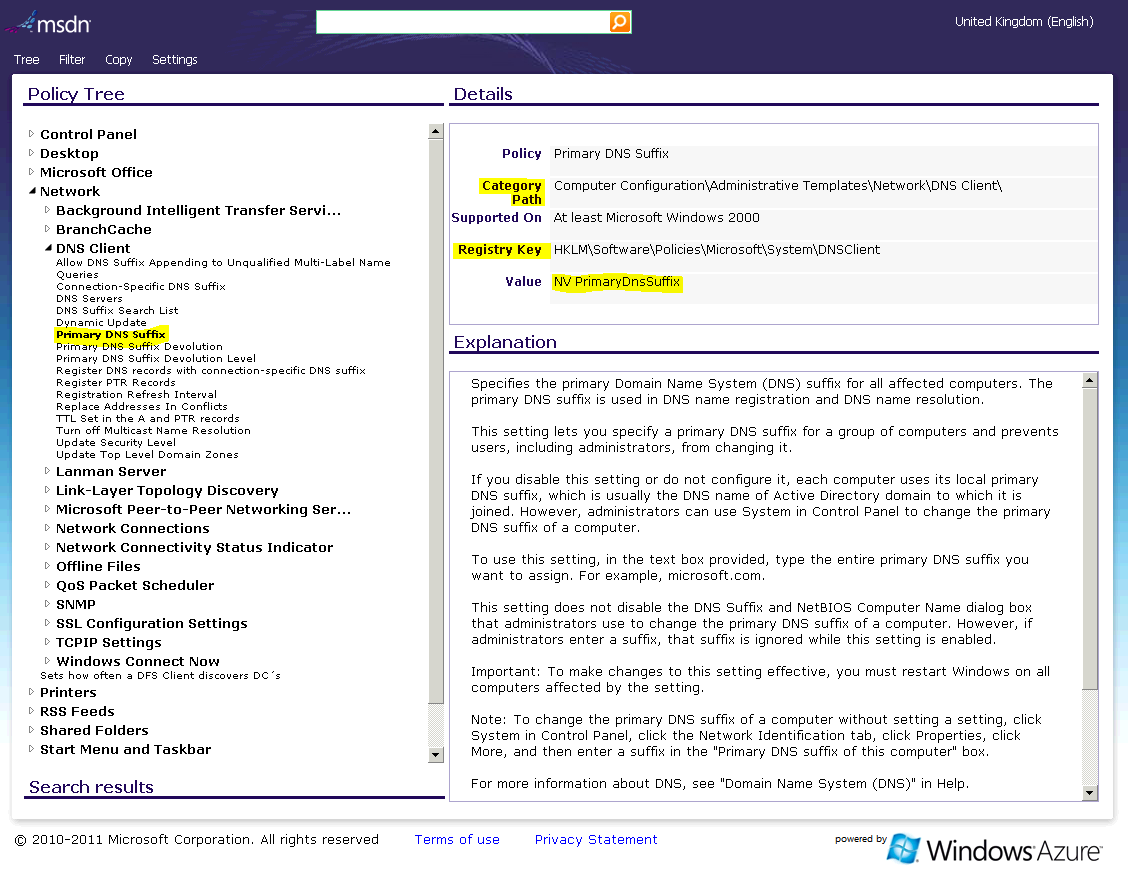Select Register PTR Records policy
Screen dimensions: 1128x877
(116, 383)
